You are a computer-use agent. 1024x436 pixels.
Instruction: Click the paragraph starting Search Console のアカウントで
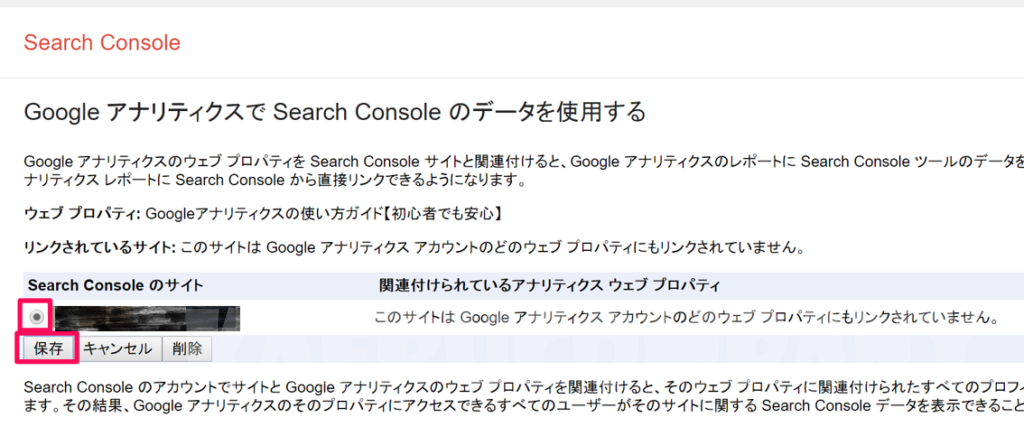[x=524, y=387]
